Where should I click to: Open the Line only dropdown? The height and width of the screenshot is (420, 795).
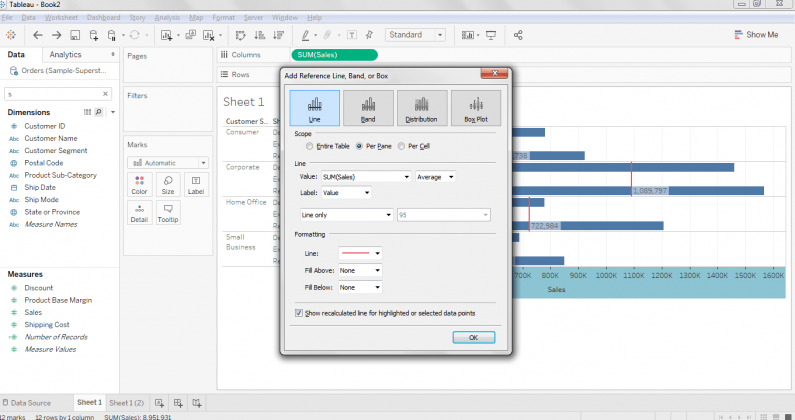347,215
